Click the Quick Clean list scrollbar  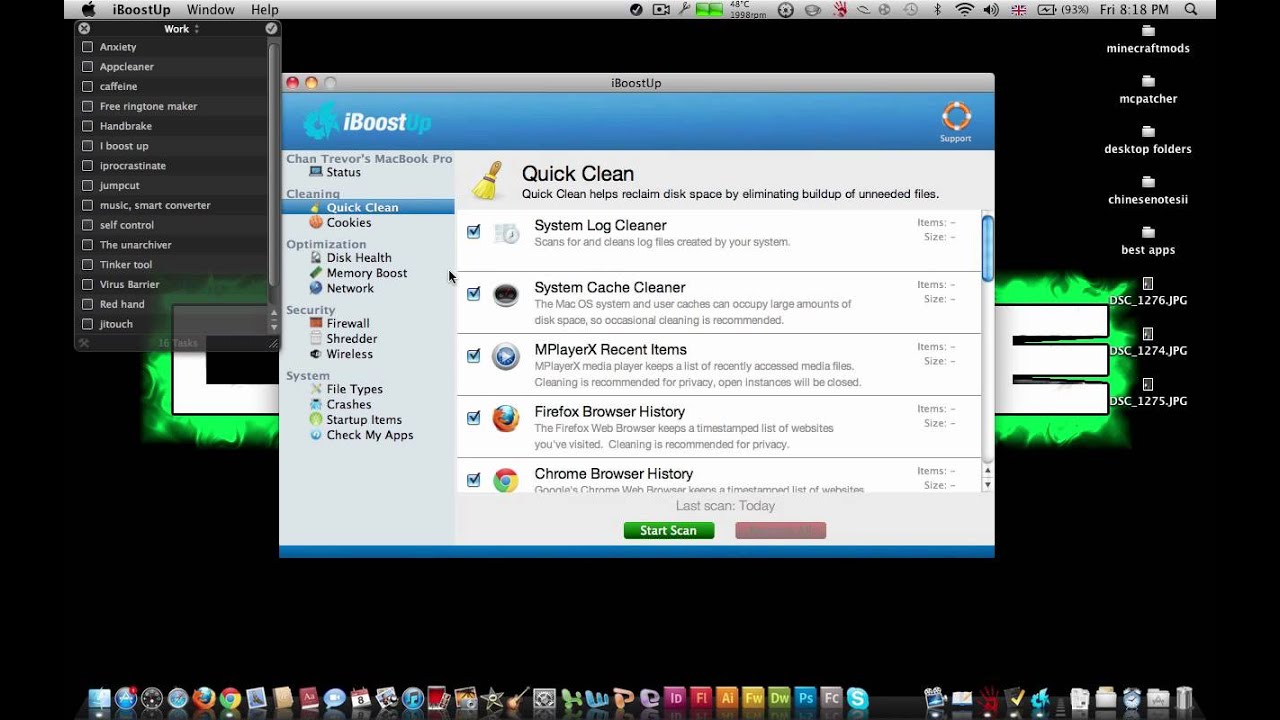(x=988, y=247)
